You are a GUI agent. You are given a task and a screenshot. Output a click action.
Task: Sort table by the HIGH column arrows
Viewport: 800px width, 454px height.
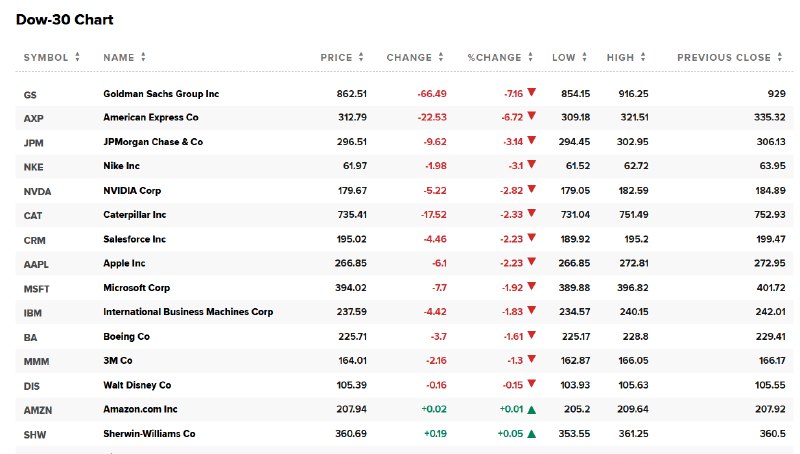click(643, 57)
